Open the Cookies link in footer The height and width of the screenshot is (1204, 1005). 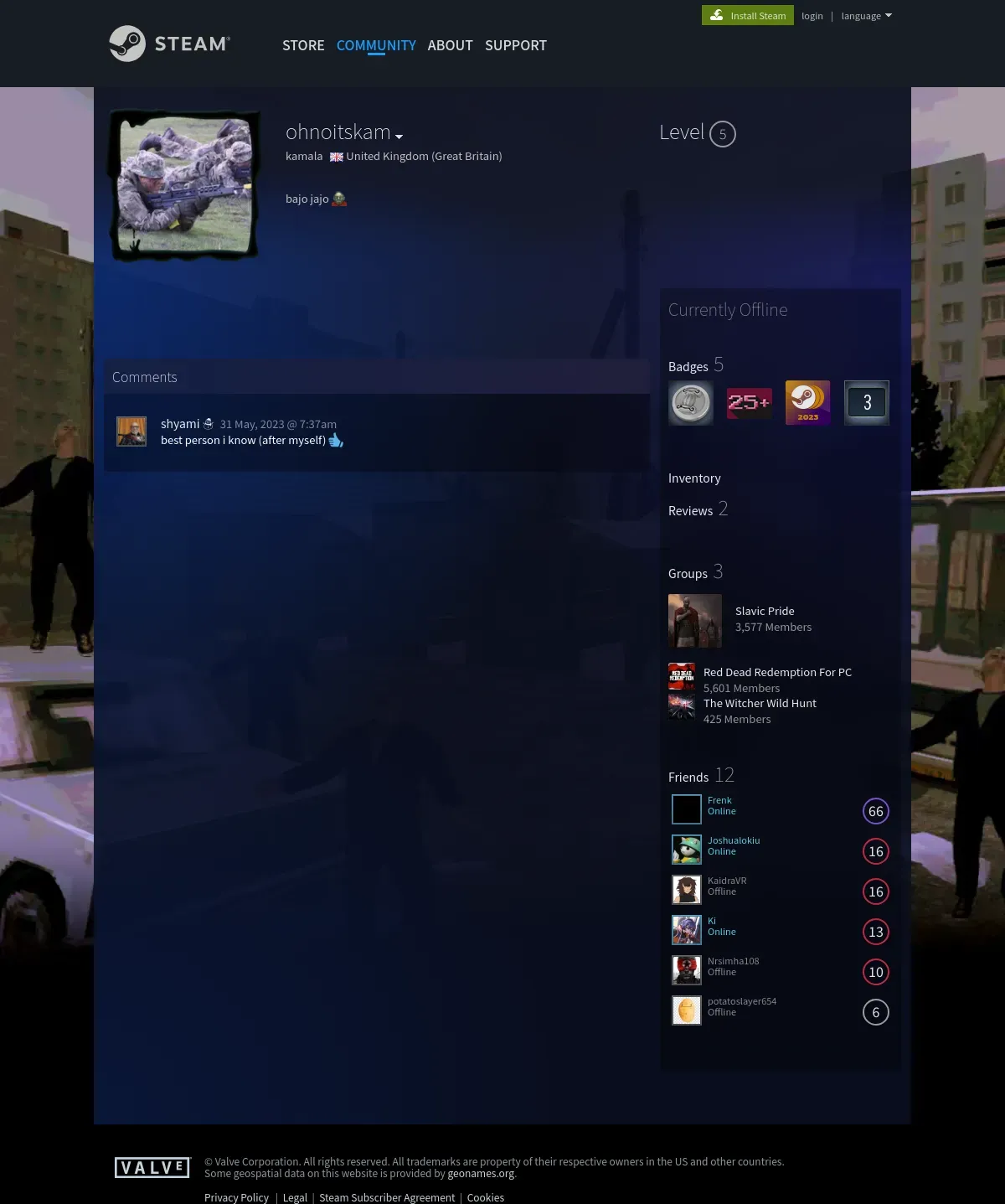[x=486, y=1197]
